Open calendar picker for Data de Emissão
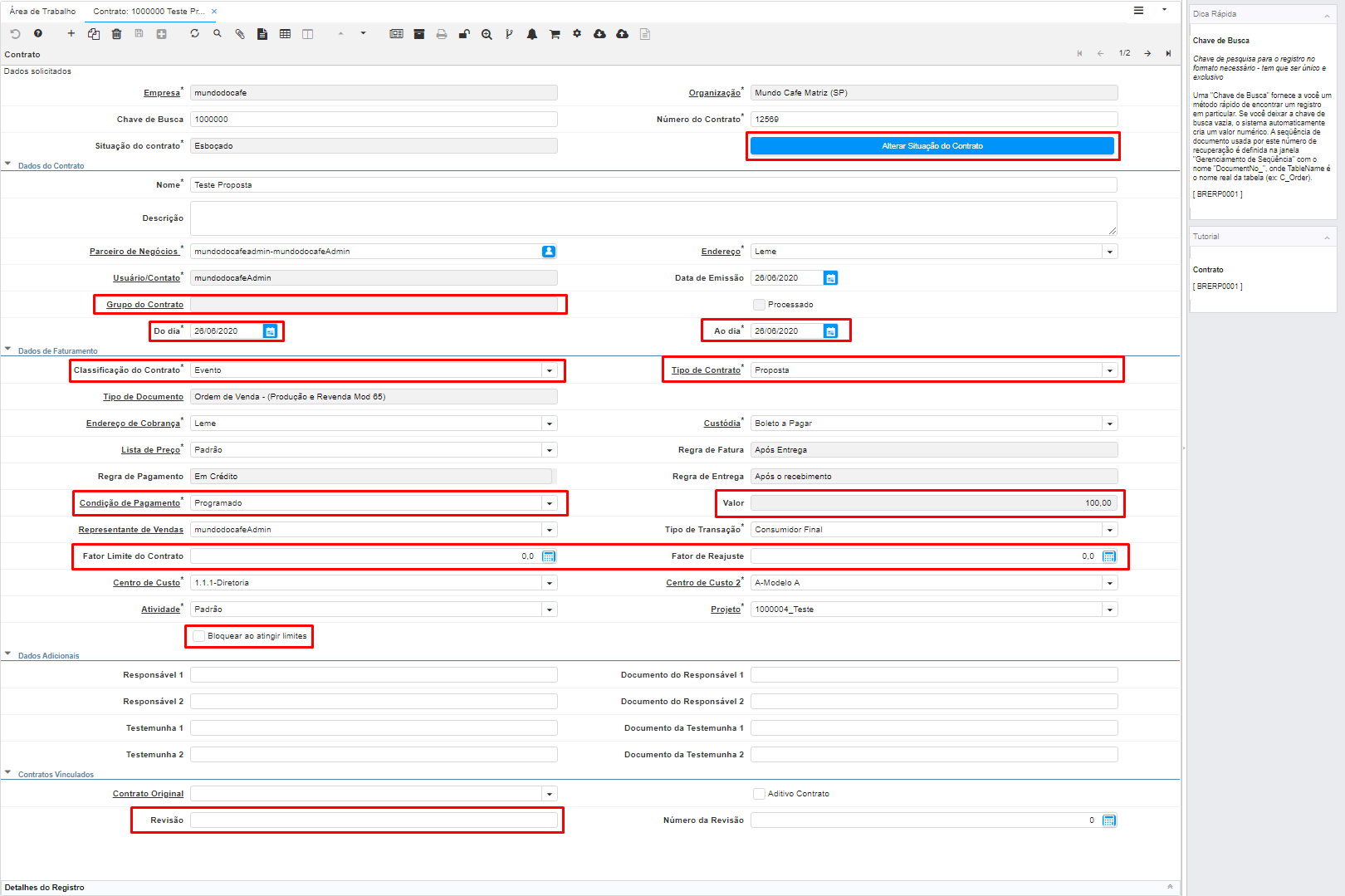1345x896 pixels. point(830,278)
